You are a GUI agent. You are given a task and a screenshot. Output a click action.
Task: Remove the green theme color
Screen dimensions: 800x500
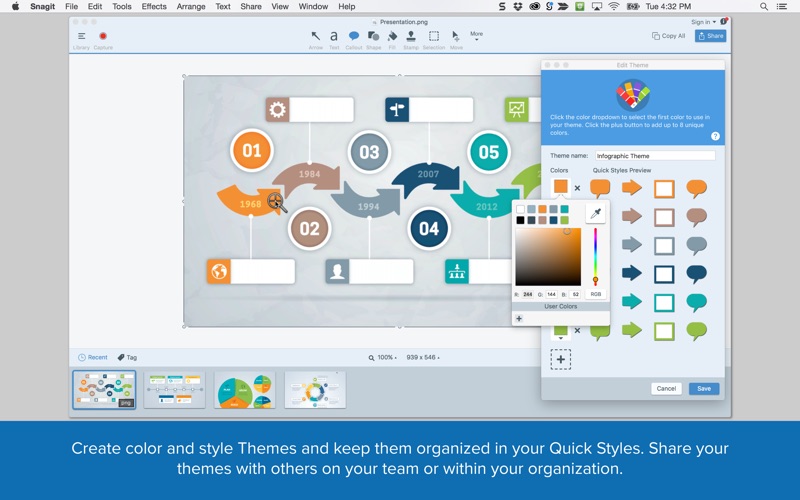pyautogui.click(x=577, y=331)
